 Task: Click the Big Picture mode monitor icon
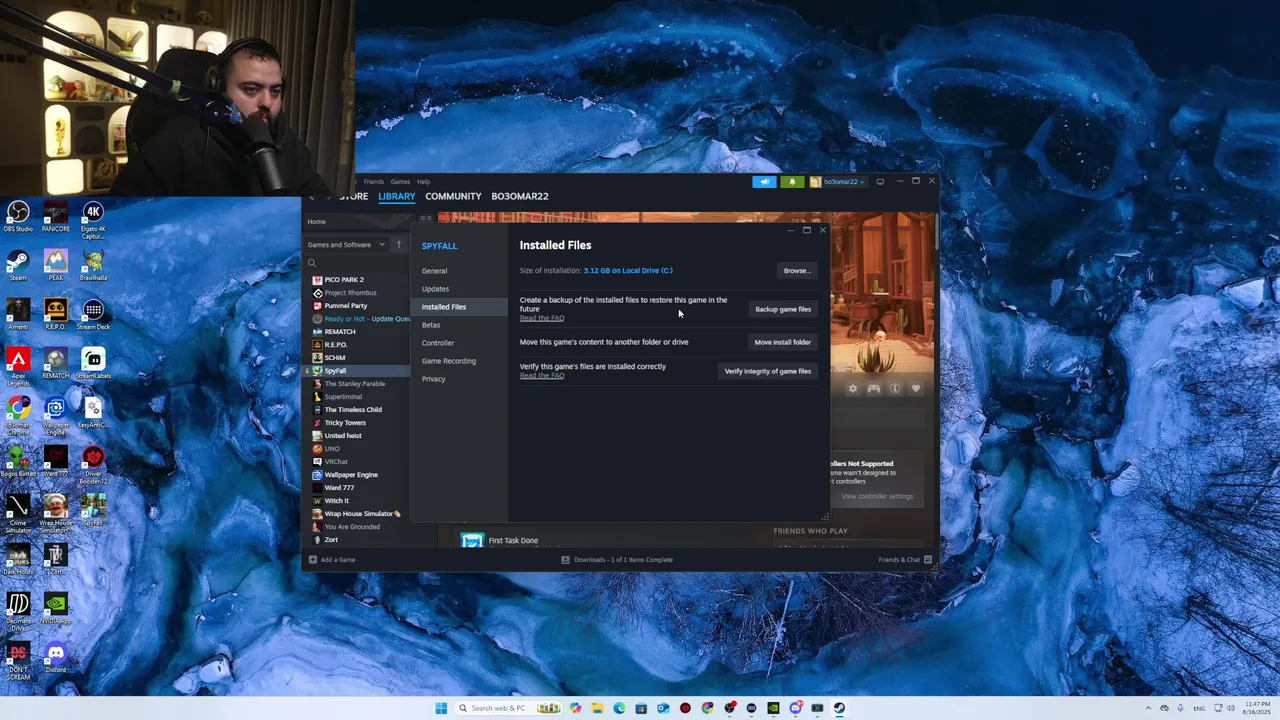879,182
